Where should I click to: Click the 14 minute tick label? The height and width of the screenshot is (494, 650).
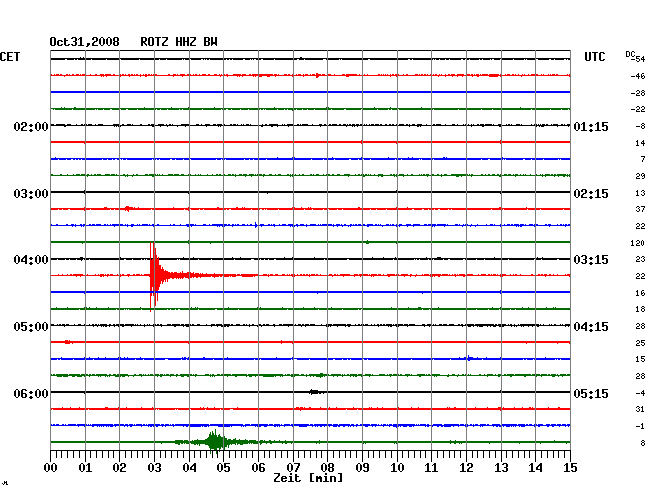535,468
